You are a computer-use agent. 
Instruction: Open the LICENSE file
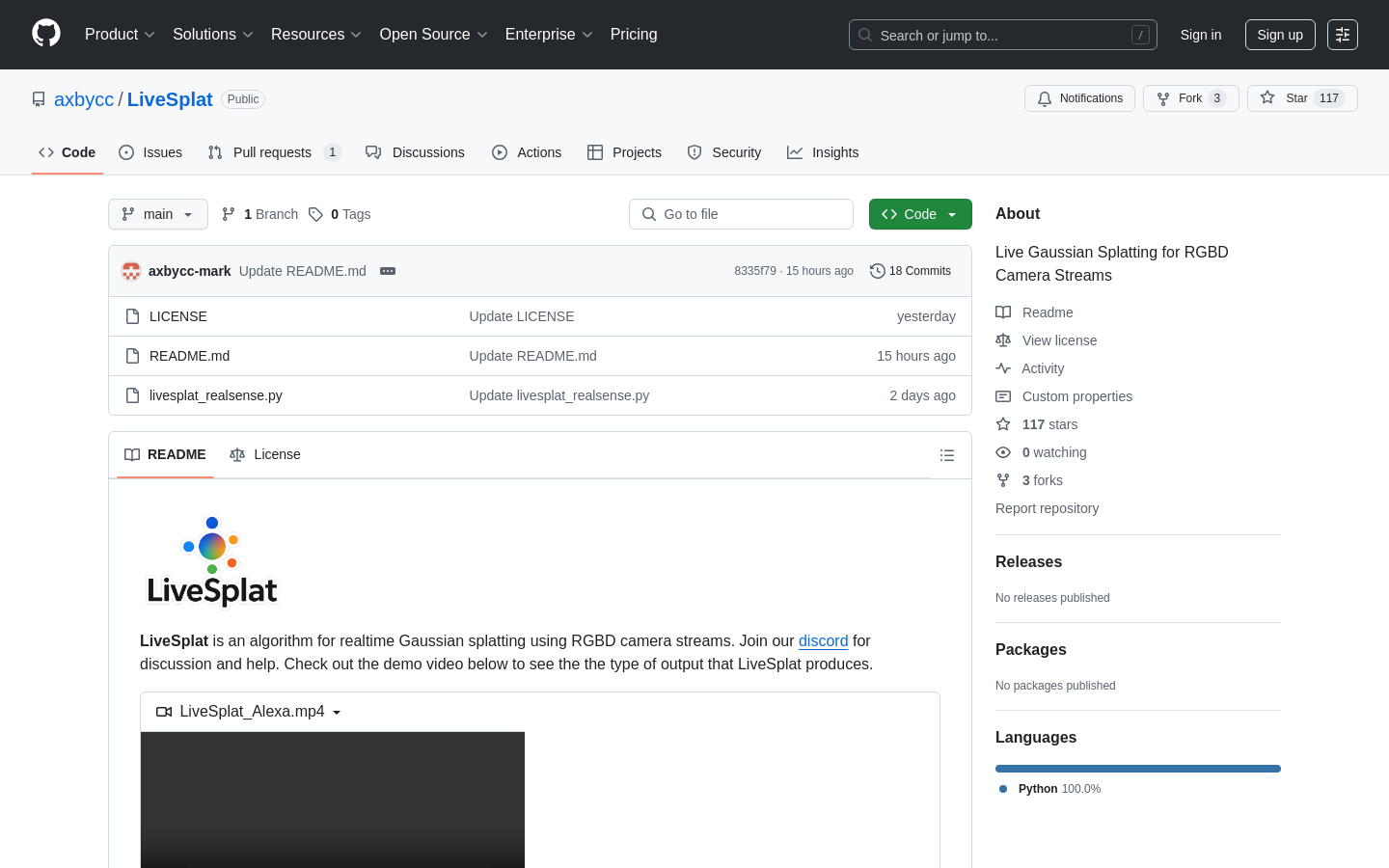click(x=178, y=316)
